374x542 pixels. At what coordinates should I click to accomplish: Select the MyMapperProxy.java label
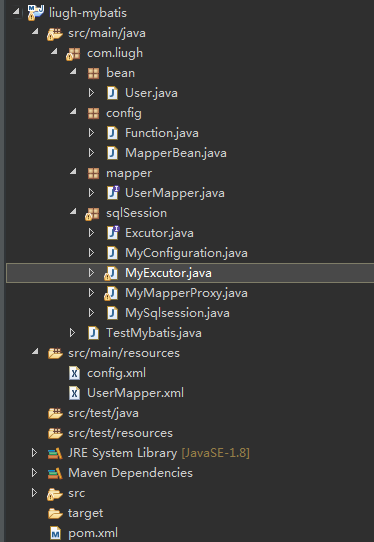186,293
